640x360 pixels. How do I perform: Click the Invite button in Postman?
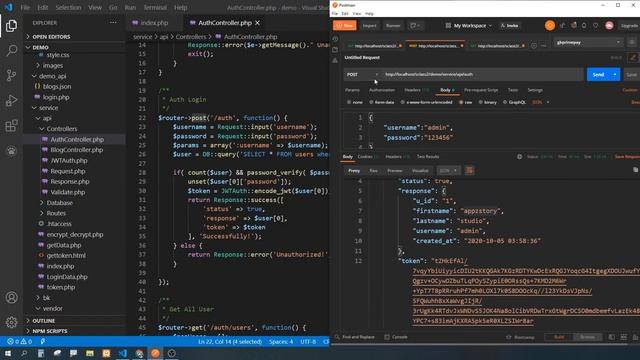click(509, 26)
